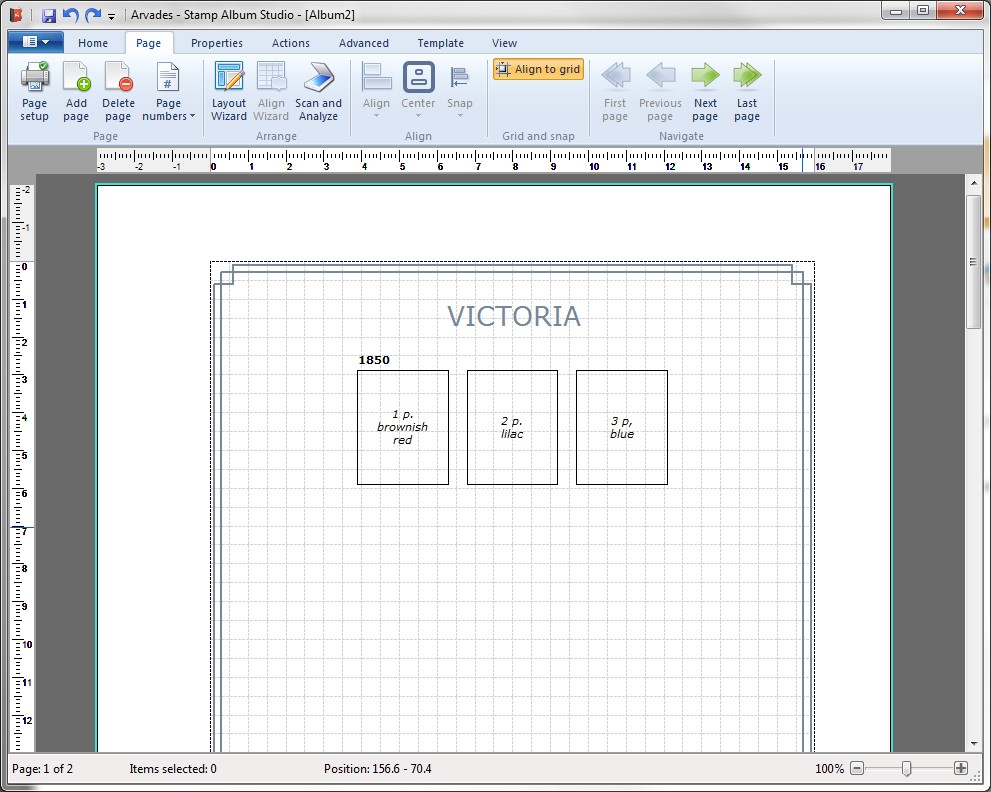Screen dimensions: 991x792
Task: Click the zoom out minus button
Action: click(x=857, y=769)
